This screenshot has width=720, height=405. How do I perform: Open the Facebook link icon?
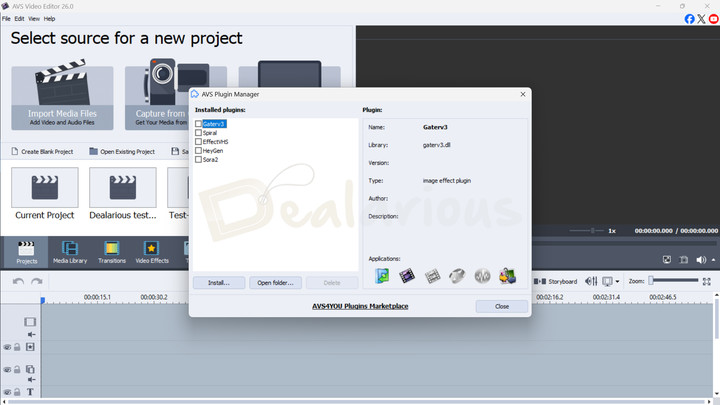pos(689,19)
